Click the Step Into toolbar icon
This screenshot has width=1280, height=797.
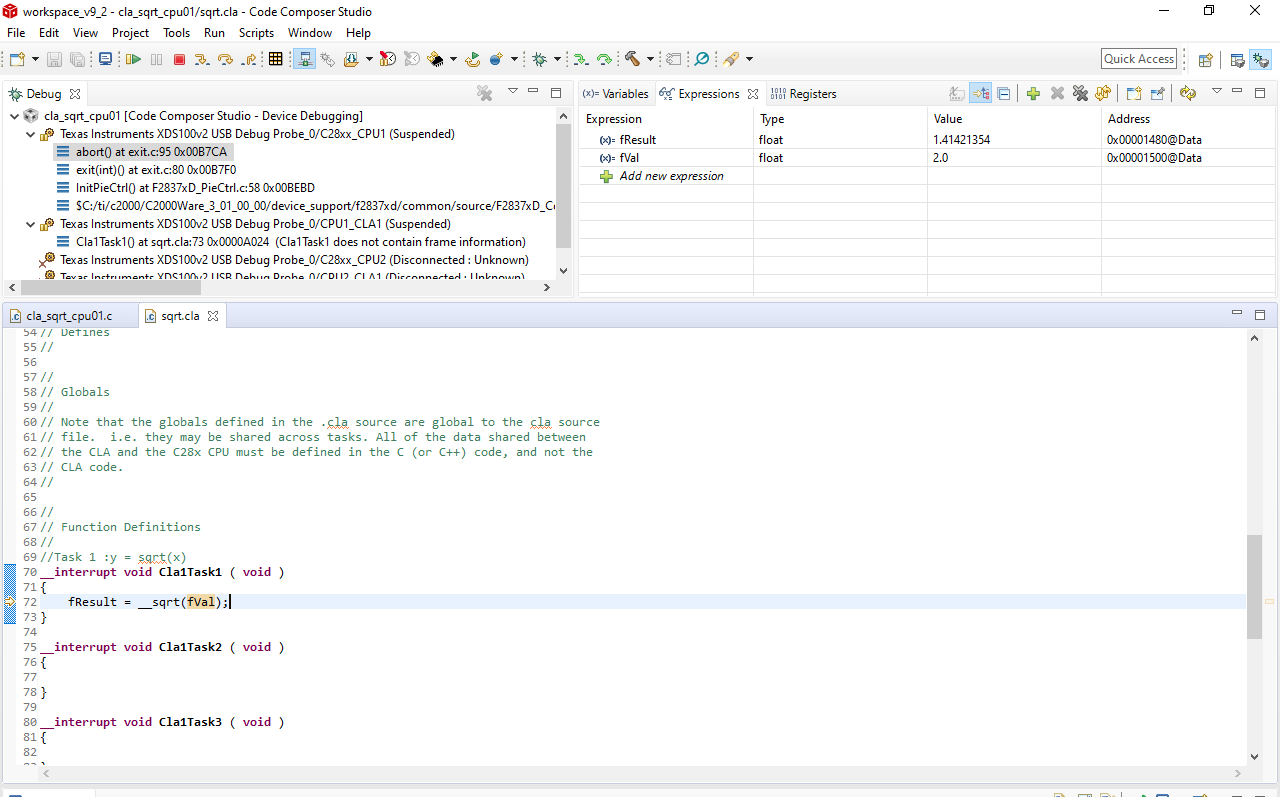point(202,60)
